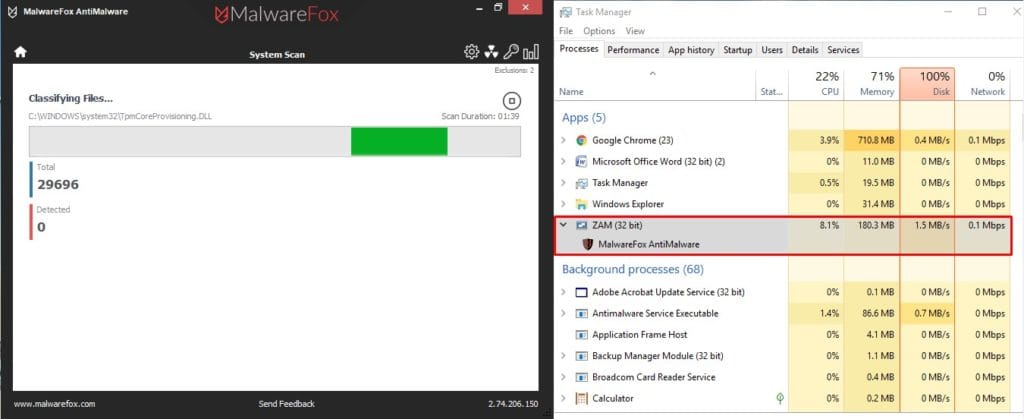Restore down the MalwareFox window
1024x419 pixels.
(498, 7)
